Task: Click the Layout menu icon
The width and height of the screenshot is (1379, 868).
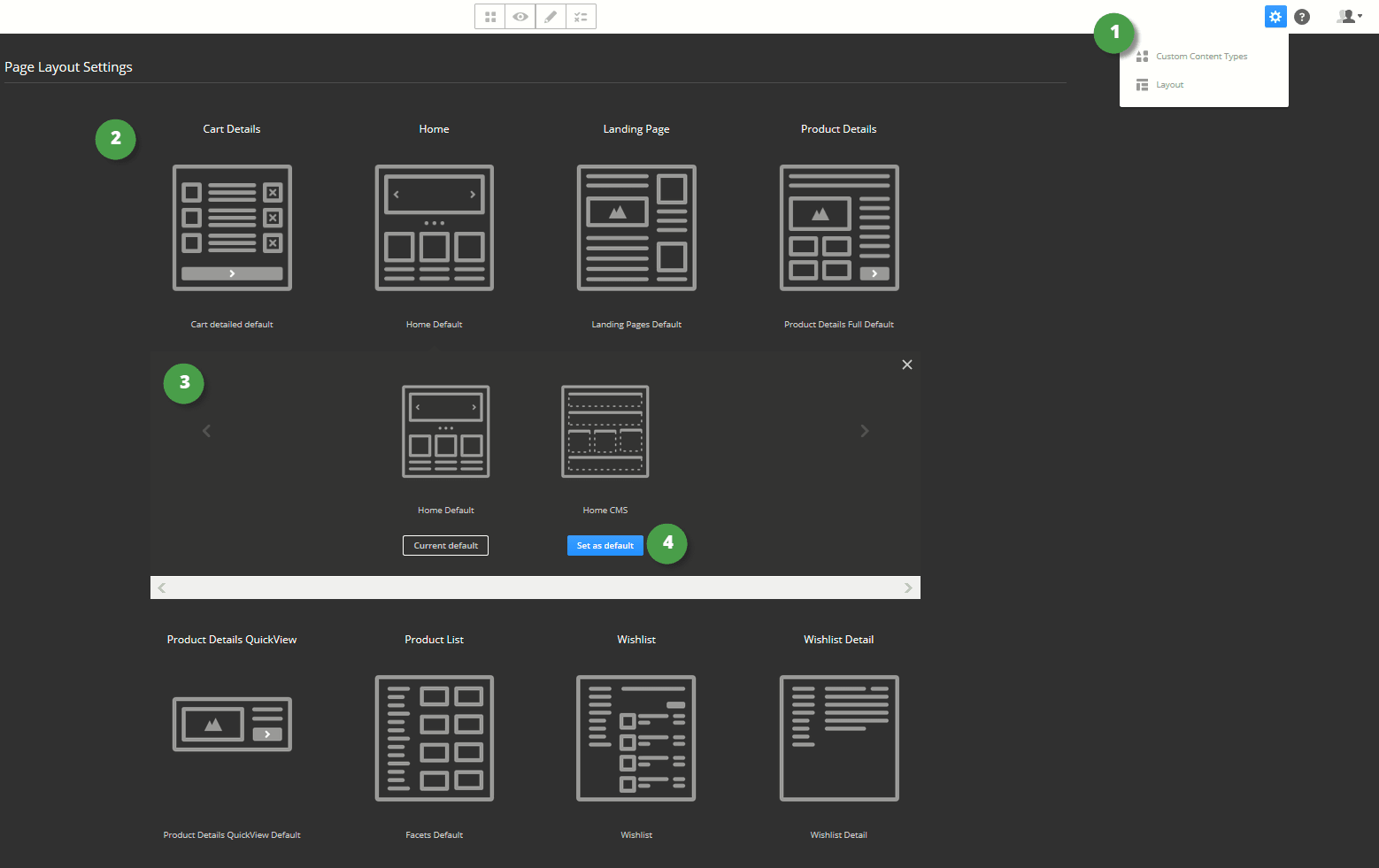Action: point(1142,85)
